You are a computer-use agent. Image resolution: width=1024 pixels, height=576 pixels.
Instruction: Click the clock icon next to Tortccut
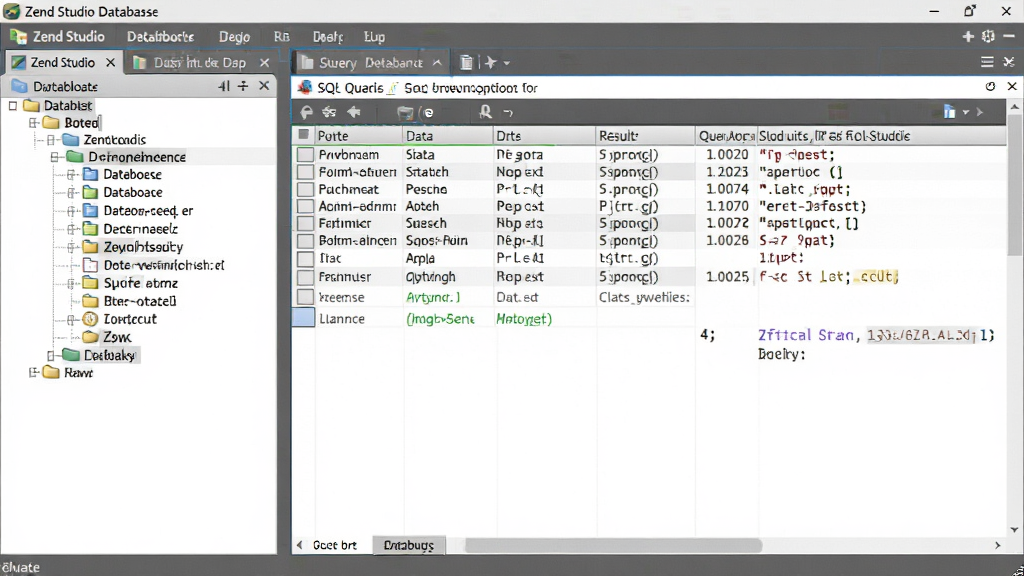point(90,319)
